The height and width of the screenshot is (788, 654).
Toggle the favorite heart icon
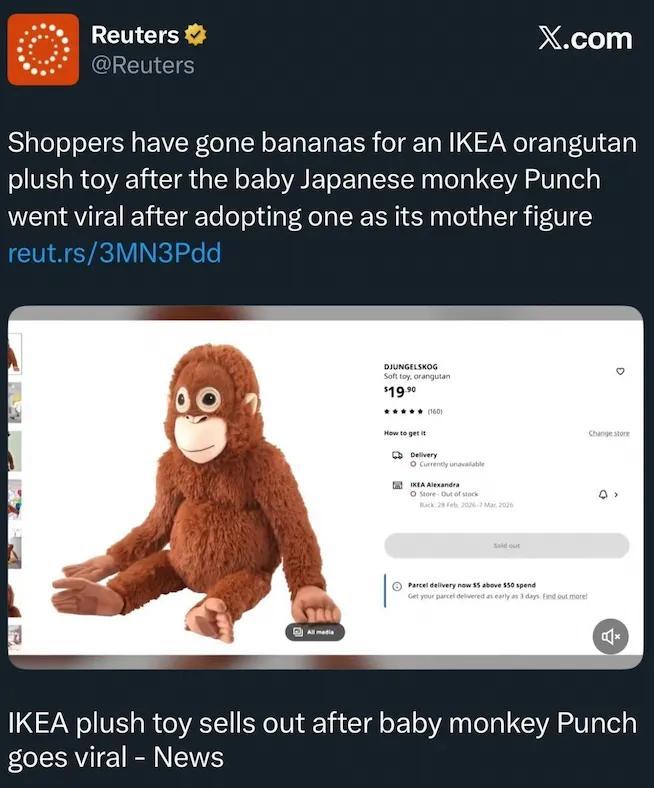click(620, 371)
